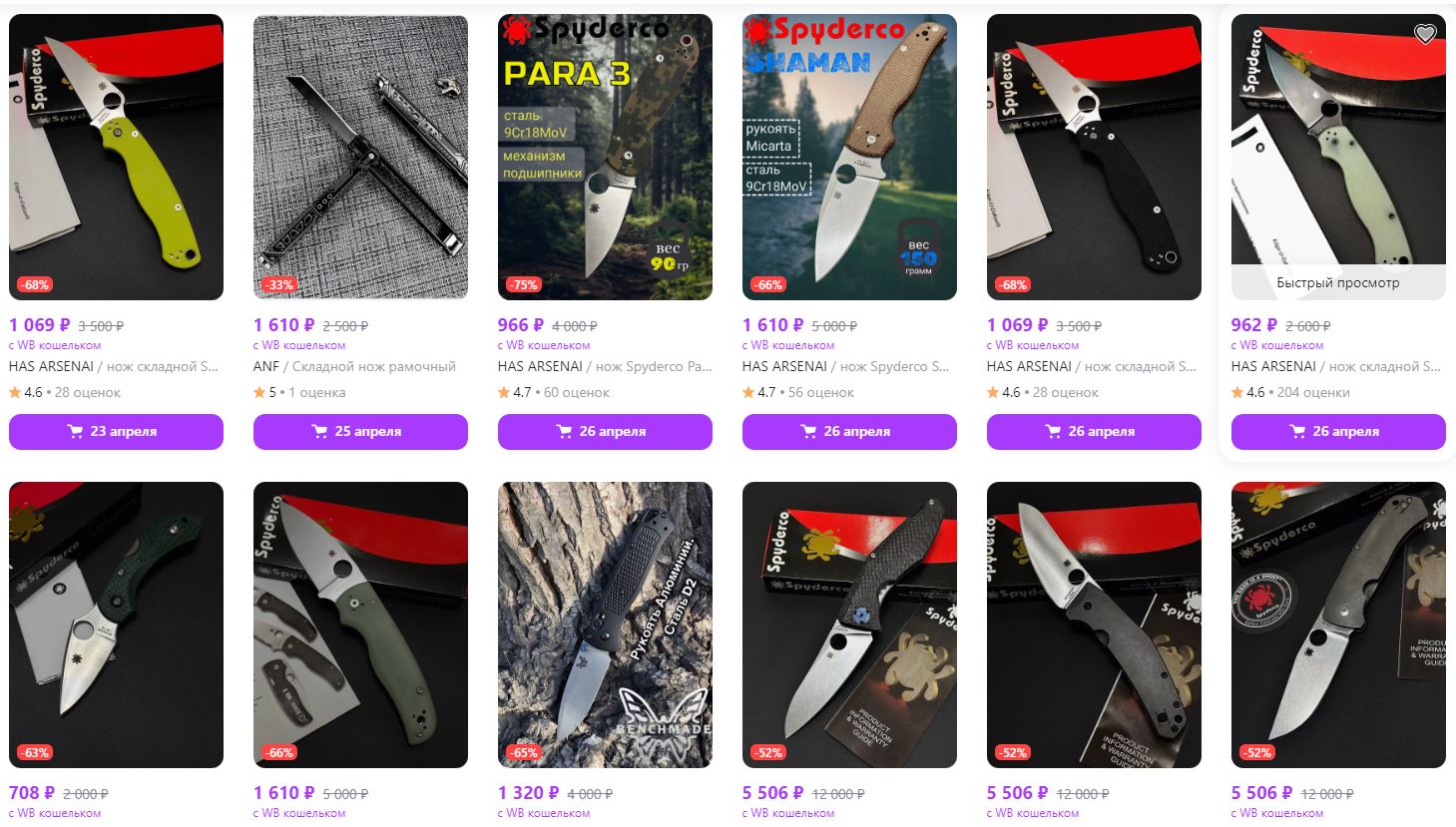Open the carbon-fiber Spyderco knife at 5 506 ₽
1456x827 pixels.
pyautogui.click(x=849, y=624)
